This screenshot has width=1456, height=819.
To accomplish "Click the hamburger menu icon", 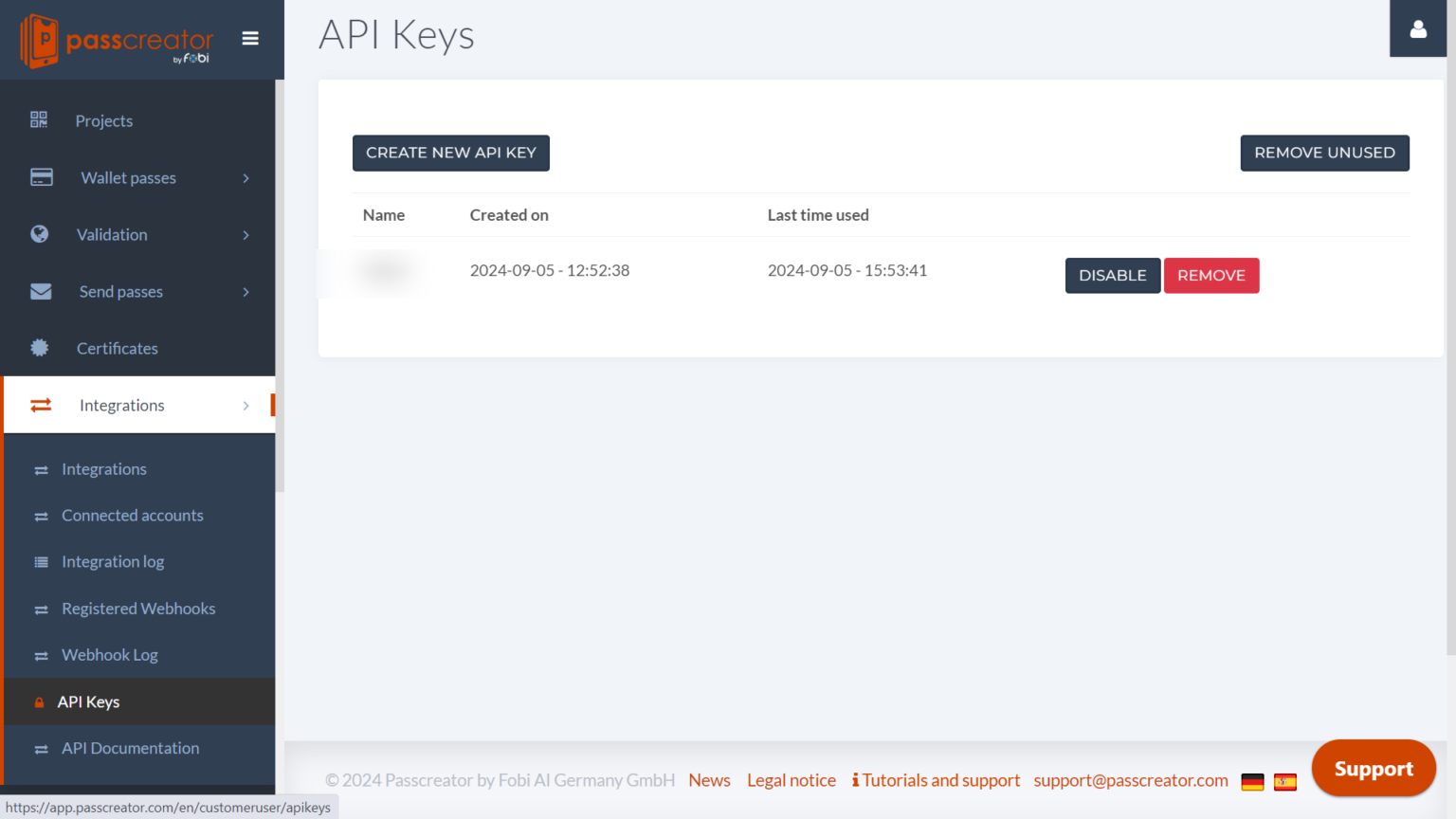I will tap(250, 39).
